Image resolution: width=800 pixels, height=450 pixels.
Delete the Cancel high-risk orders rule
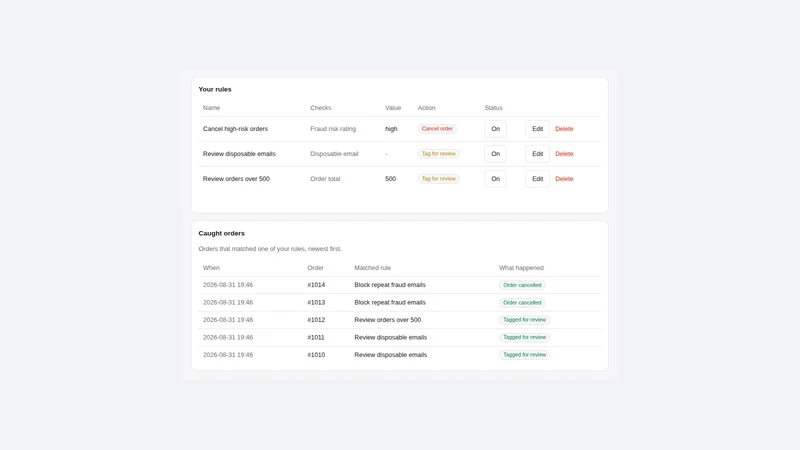pos(564,129)
